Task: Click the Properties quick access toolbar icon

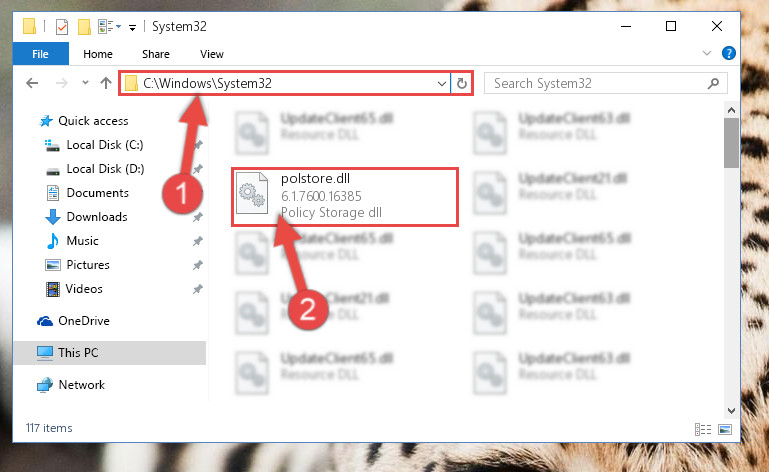Action: click(x=62, y=26)
